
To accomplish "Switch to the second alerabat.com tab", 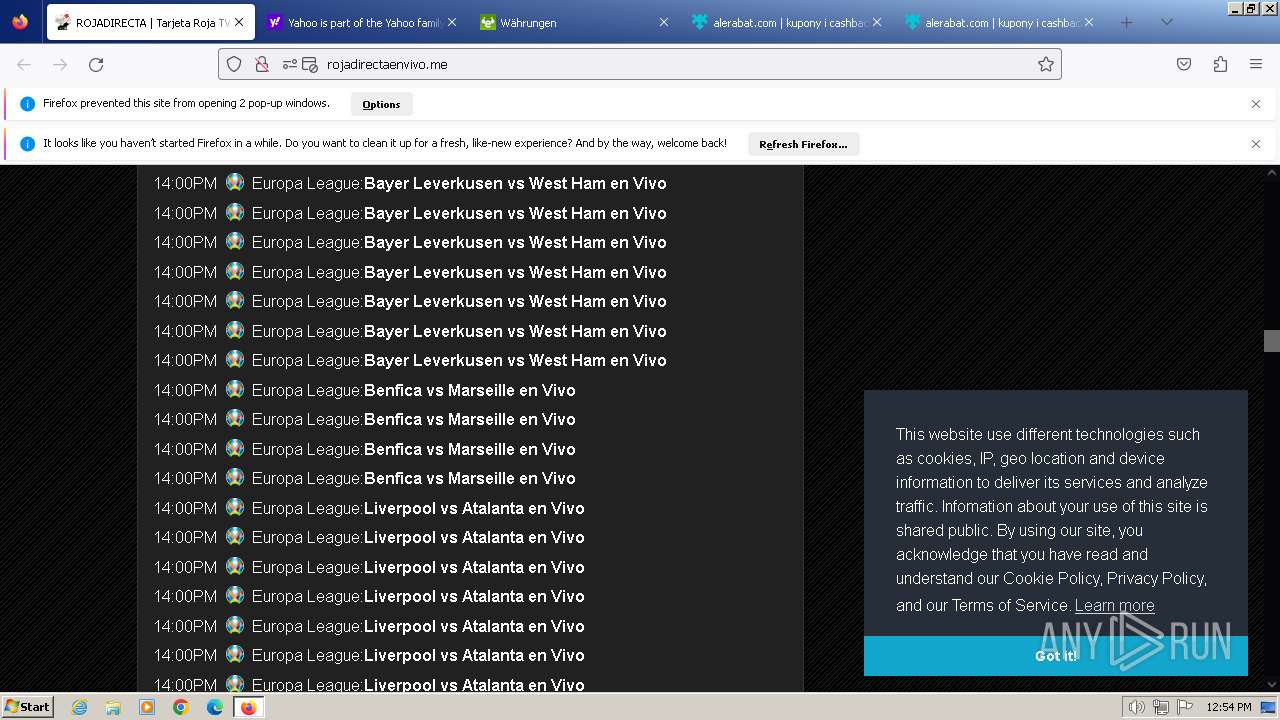I will (x=999, y=22).
